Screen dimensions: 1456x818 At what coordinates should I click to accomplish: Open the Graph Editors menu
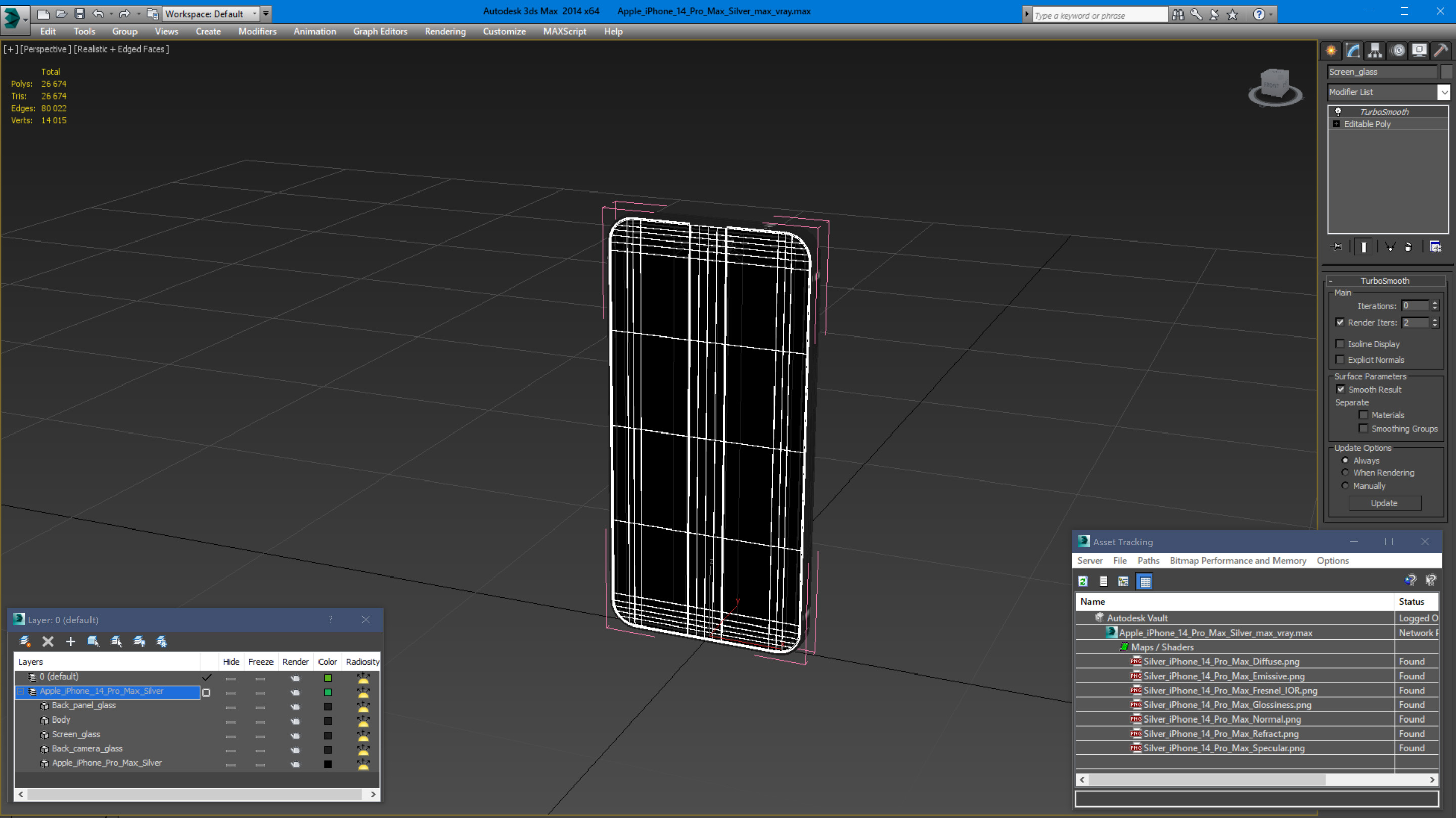(x=380, y=32)
